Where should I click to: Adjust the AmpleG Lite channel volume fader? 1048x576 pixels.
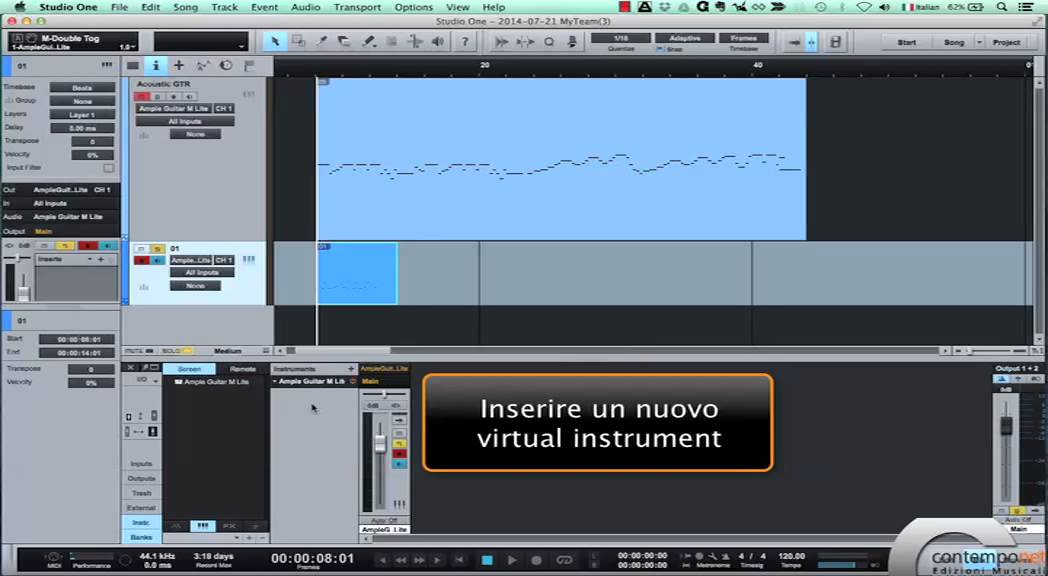click(x=380, y=444)
